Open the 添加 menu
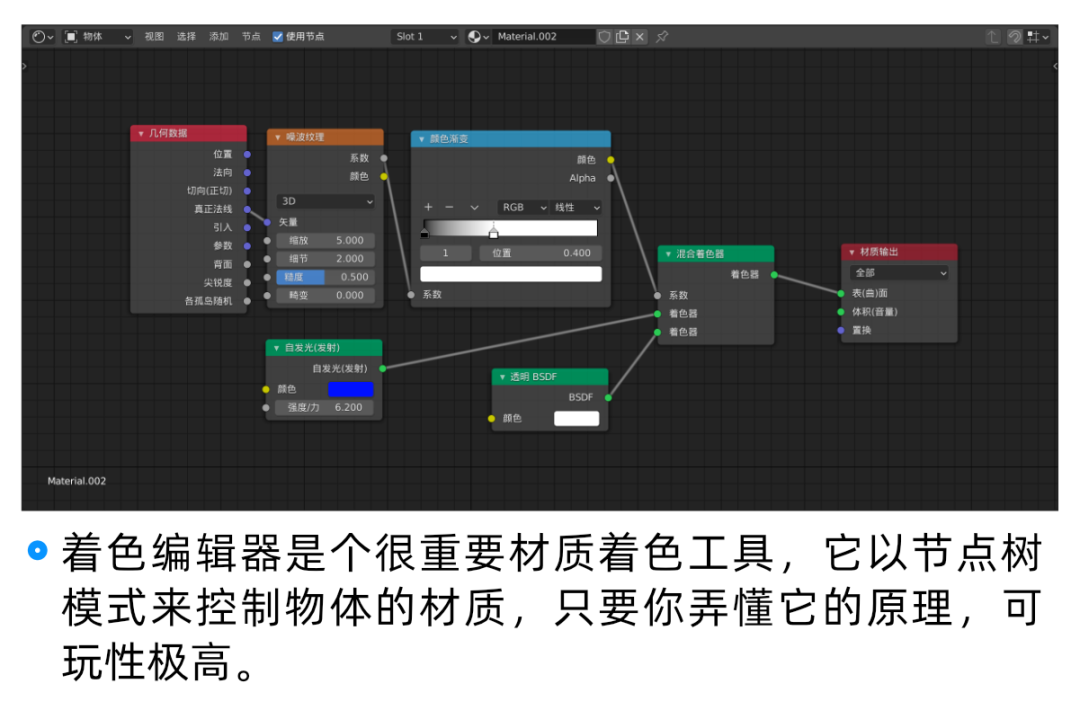Image resolution: width=1080 pixels, height=728 pixels. 218,37
